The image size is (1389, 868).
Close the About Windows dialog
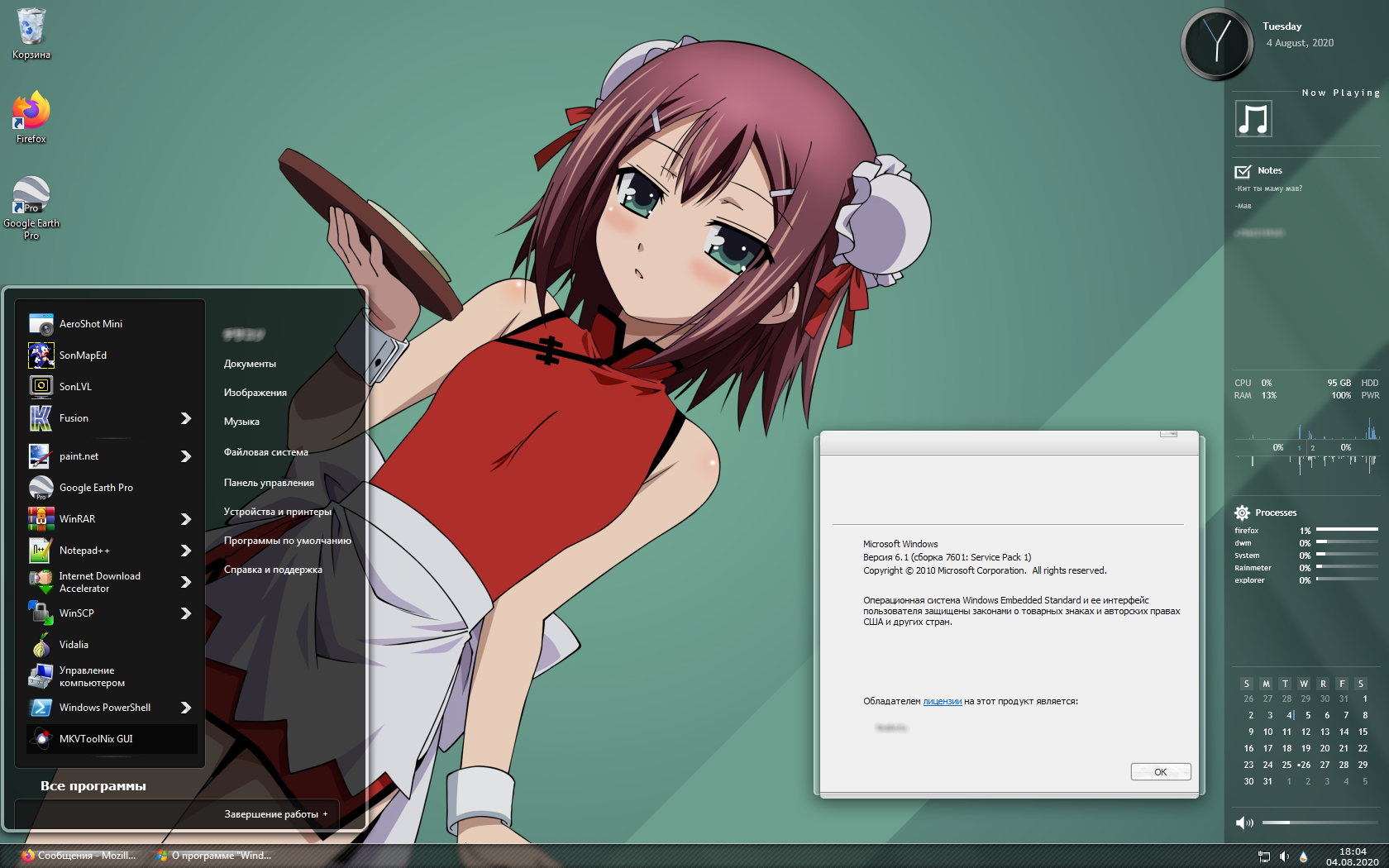[1168, 433]
